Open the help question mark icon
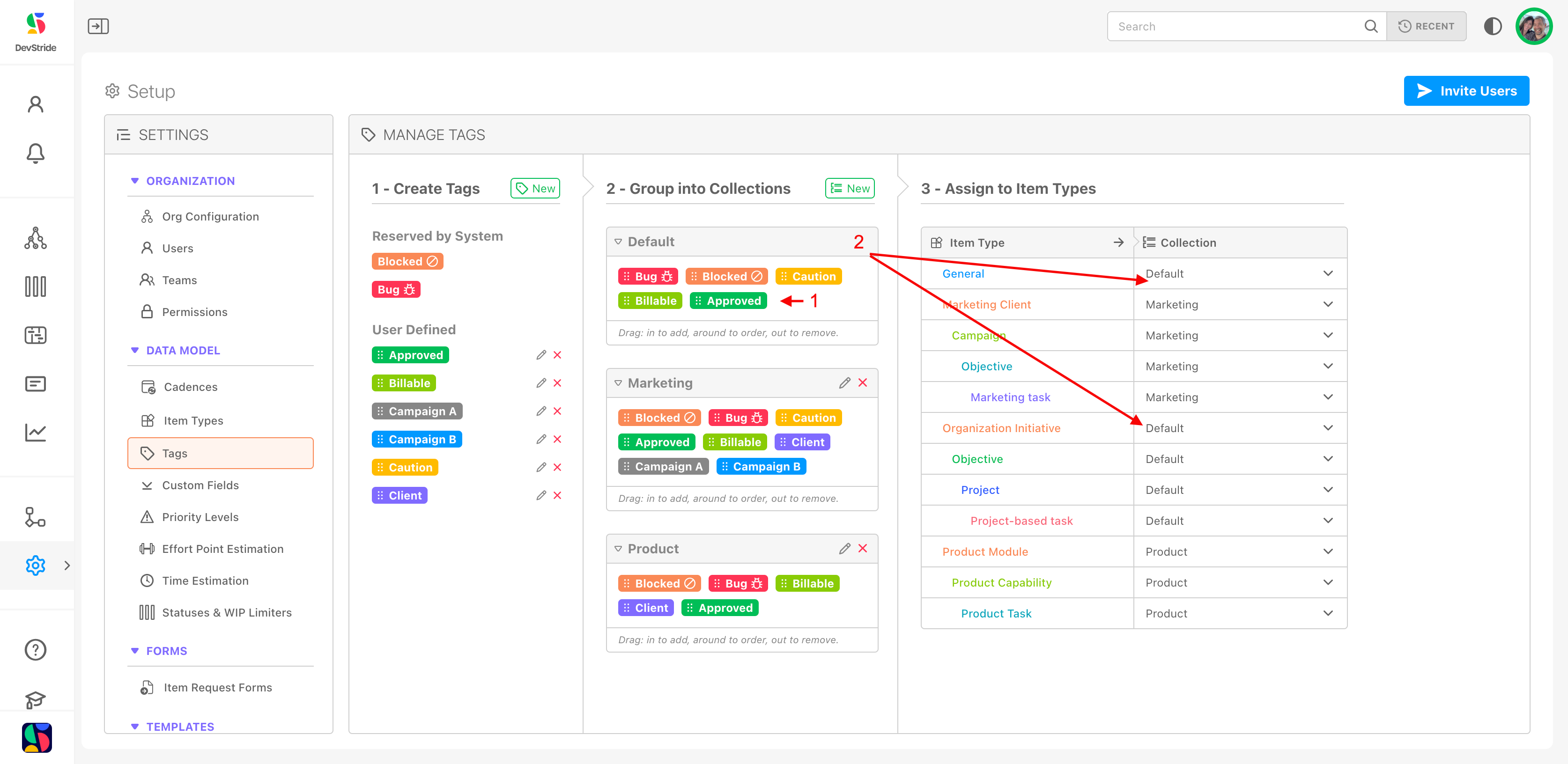Viewport: 1568px width, 764px height. pyautogui.click(x=35, y=650)
